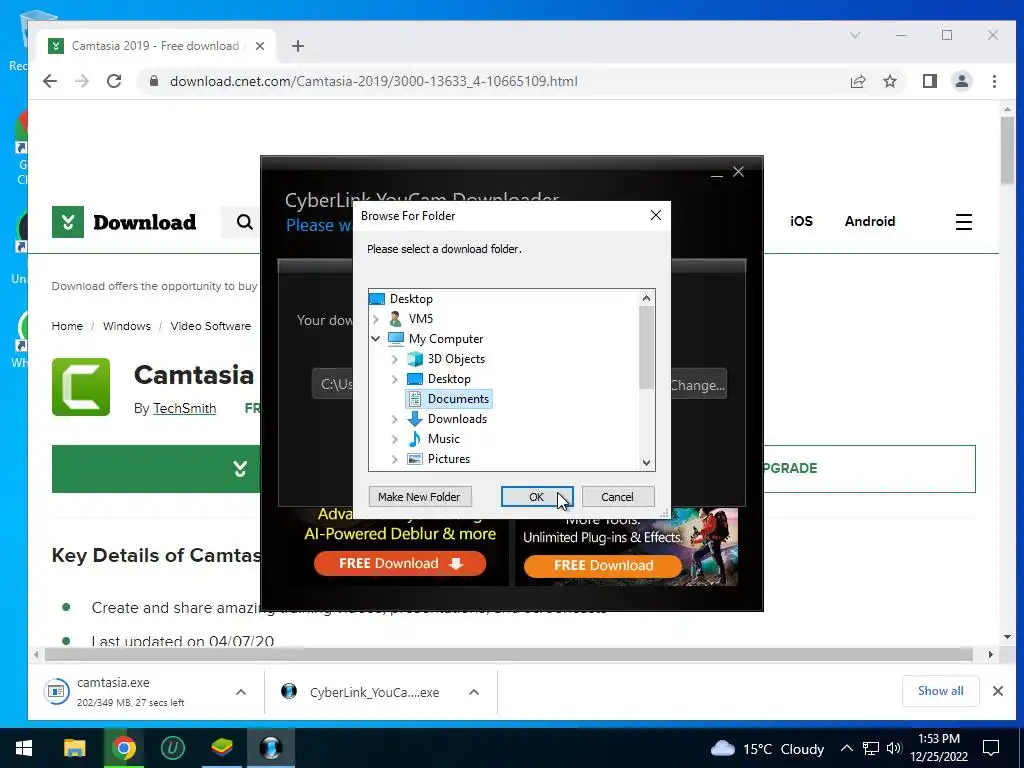
Task: Click the Camtasia green app logo
Action: (81, 387)
